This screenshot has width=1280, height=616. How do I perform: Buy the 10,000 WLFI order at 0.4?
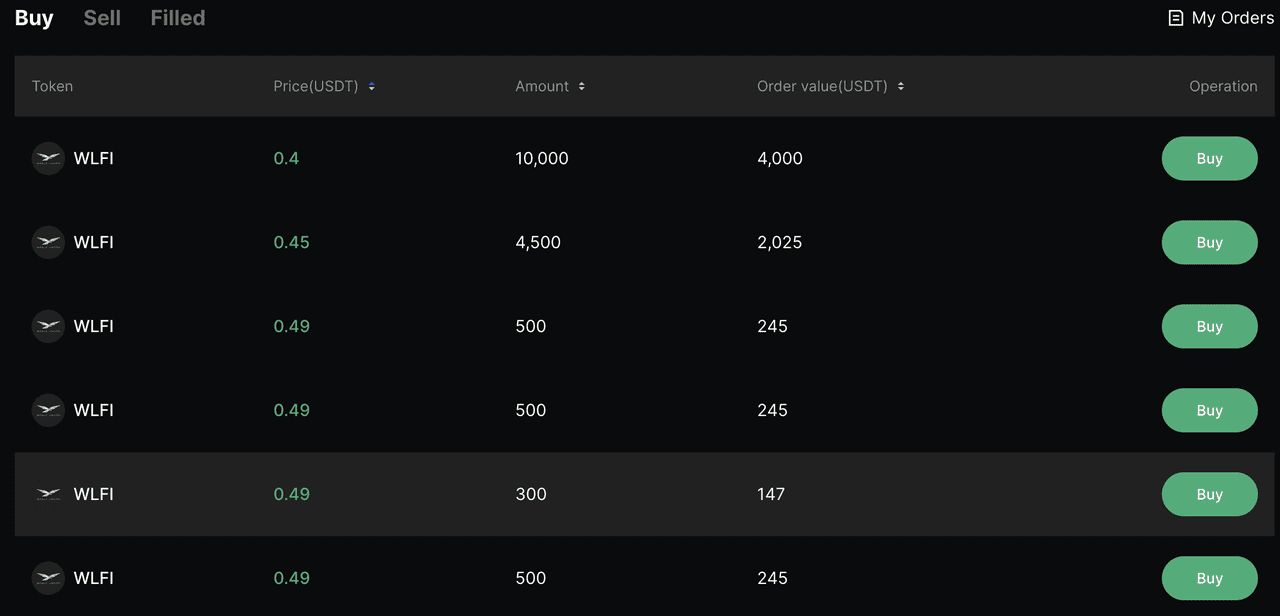[x=1209, y=158]
